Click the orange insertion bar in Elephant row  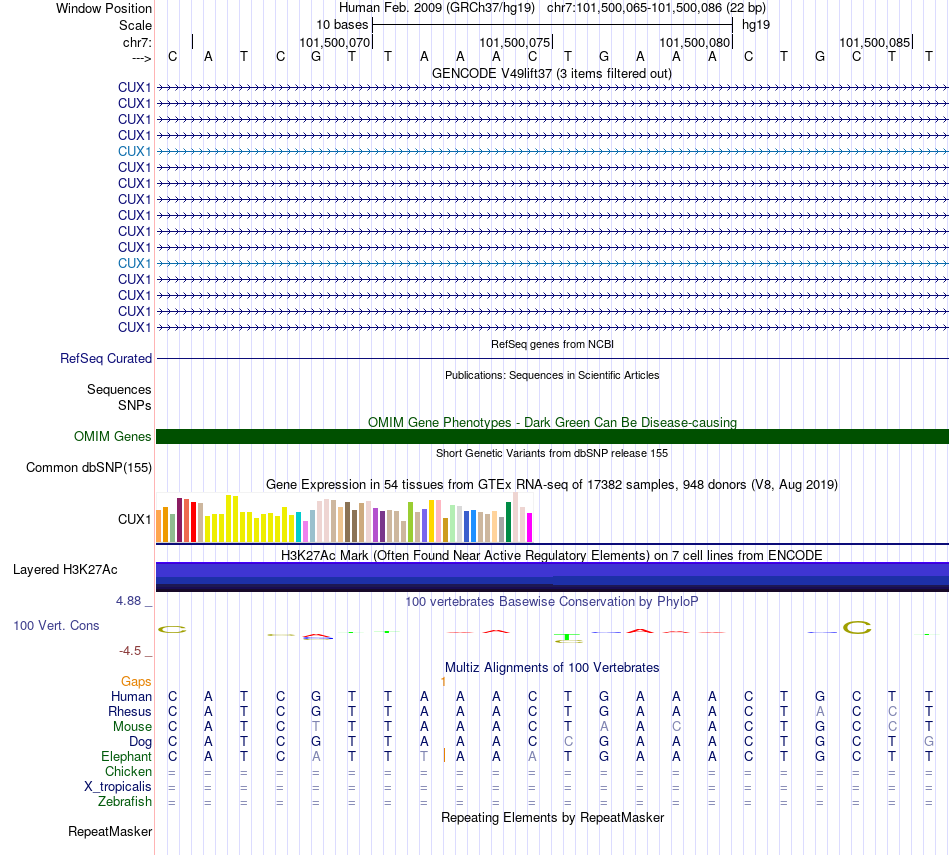[x=444, y=755]
